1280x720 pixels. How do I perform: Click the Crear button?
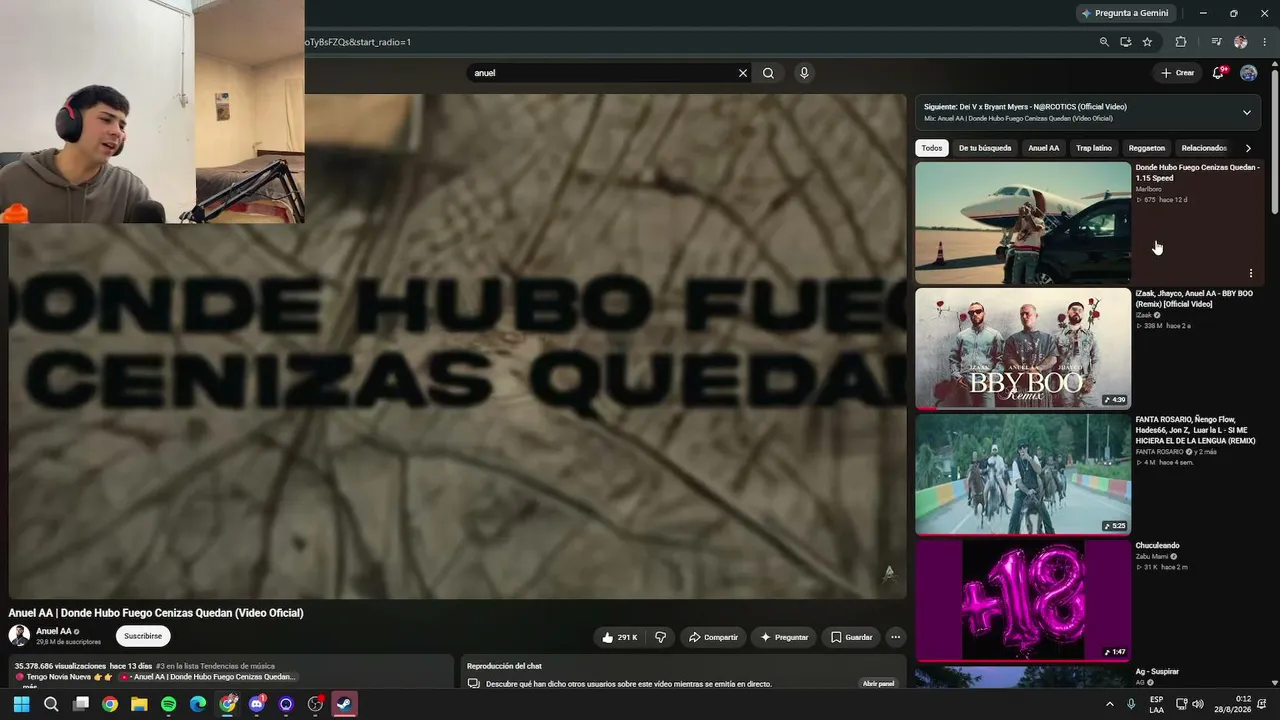(1177, 73)
